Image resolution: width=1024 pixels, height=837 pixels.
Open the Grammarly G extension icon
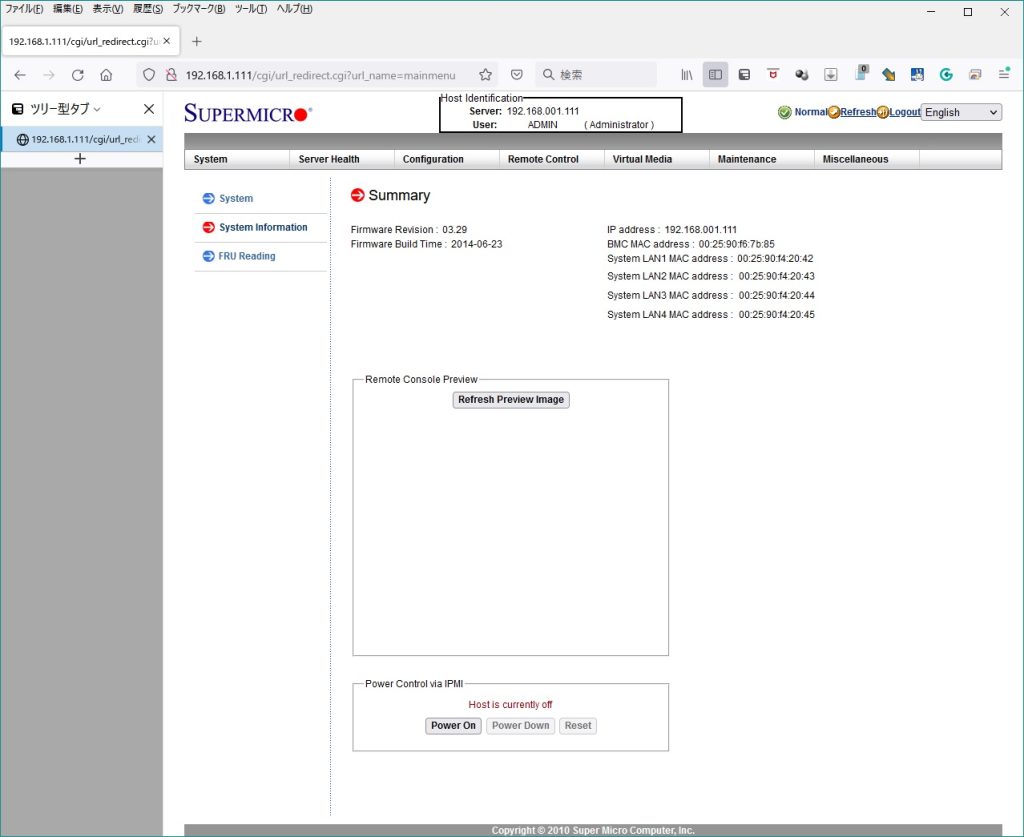pyautogui.click(x=946, y=75)
